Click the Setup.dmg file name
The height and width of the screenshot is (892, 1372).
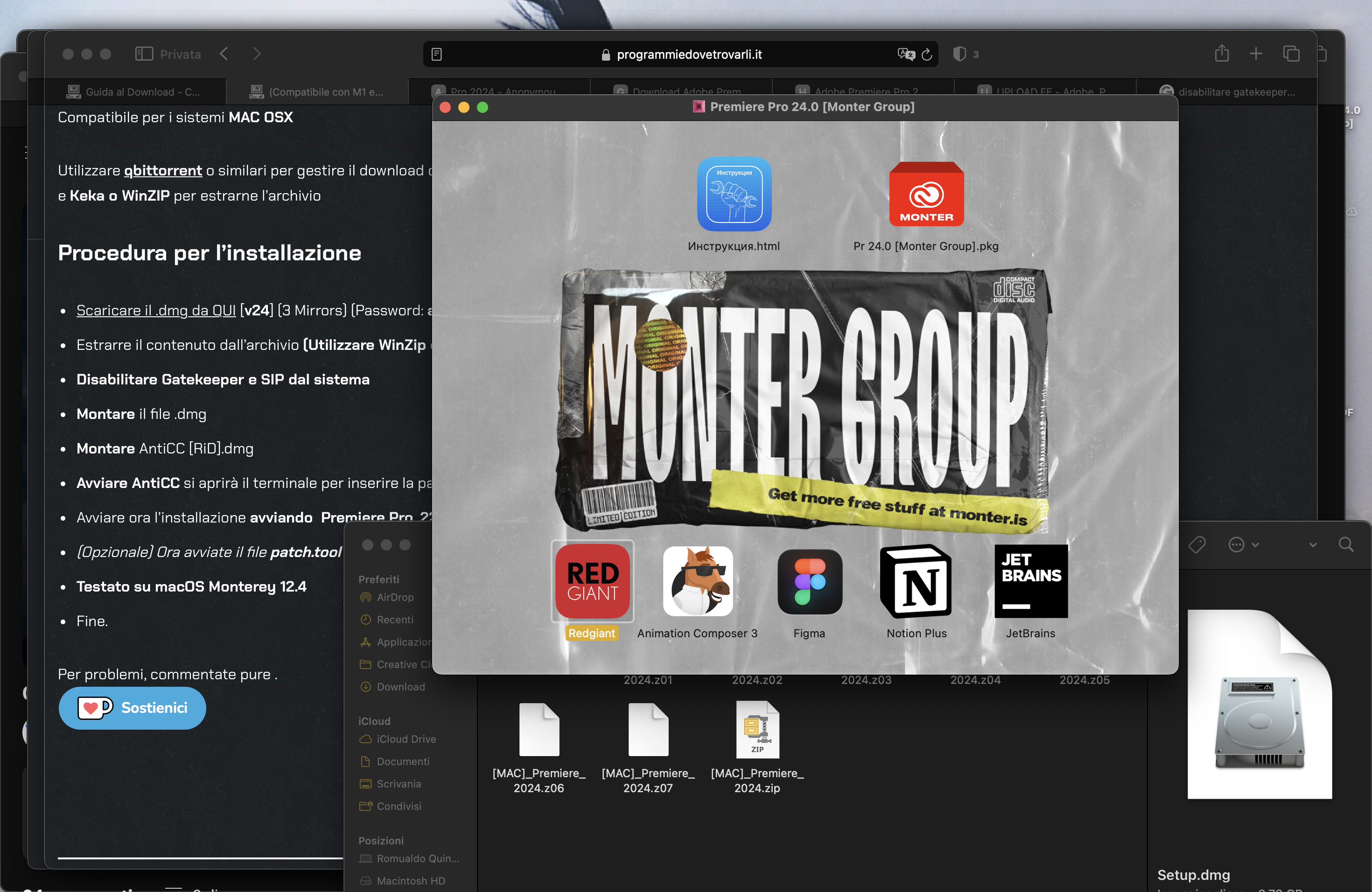pyautogui.click(x=1193, y=875)
